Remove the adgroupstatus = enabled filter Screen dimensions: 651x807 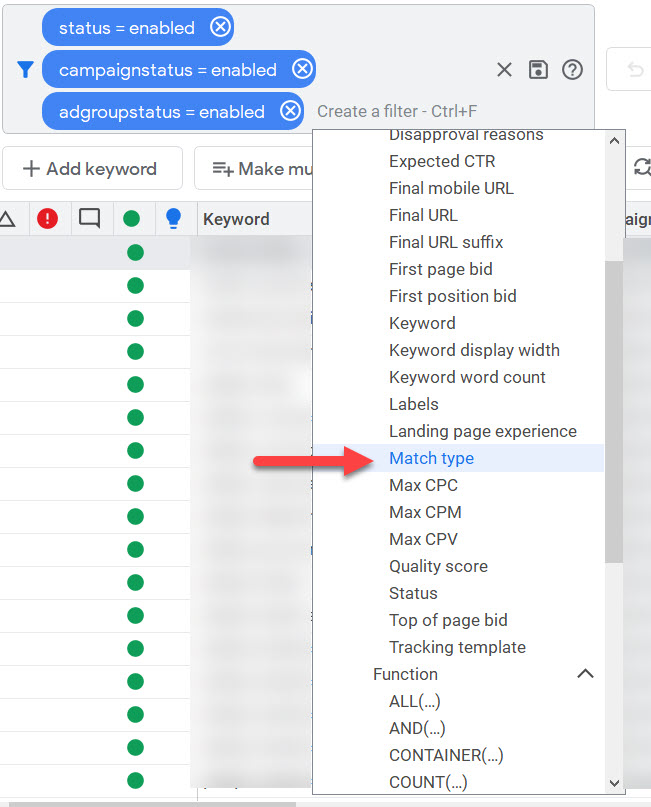[x=290, y=112]
